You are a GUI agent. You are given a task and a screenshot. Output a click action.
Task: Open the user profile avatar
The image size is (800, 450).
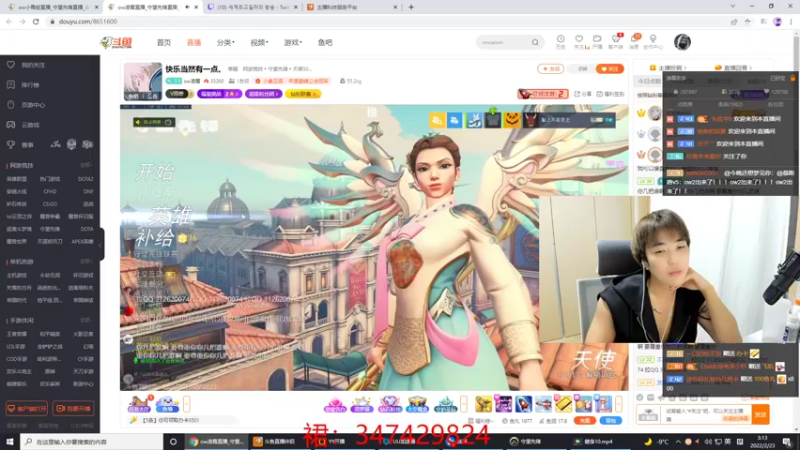(682, 42)
